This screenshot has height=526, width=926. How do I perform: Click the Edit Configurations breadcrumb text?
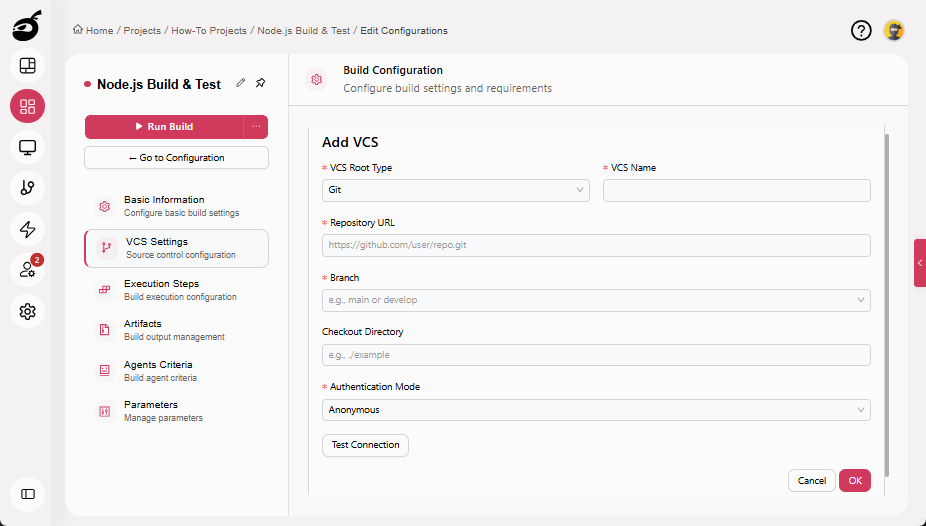[404, 30]
